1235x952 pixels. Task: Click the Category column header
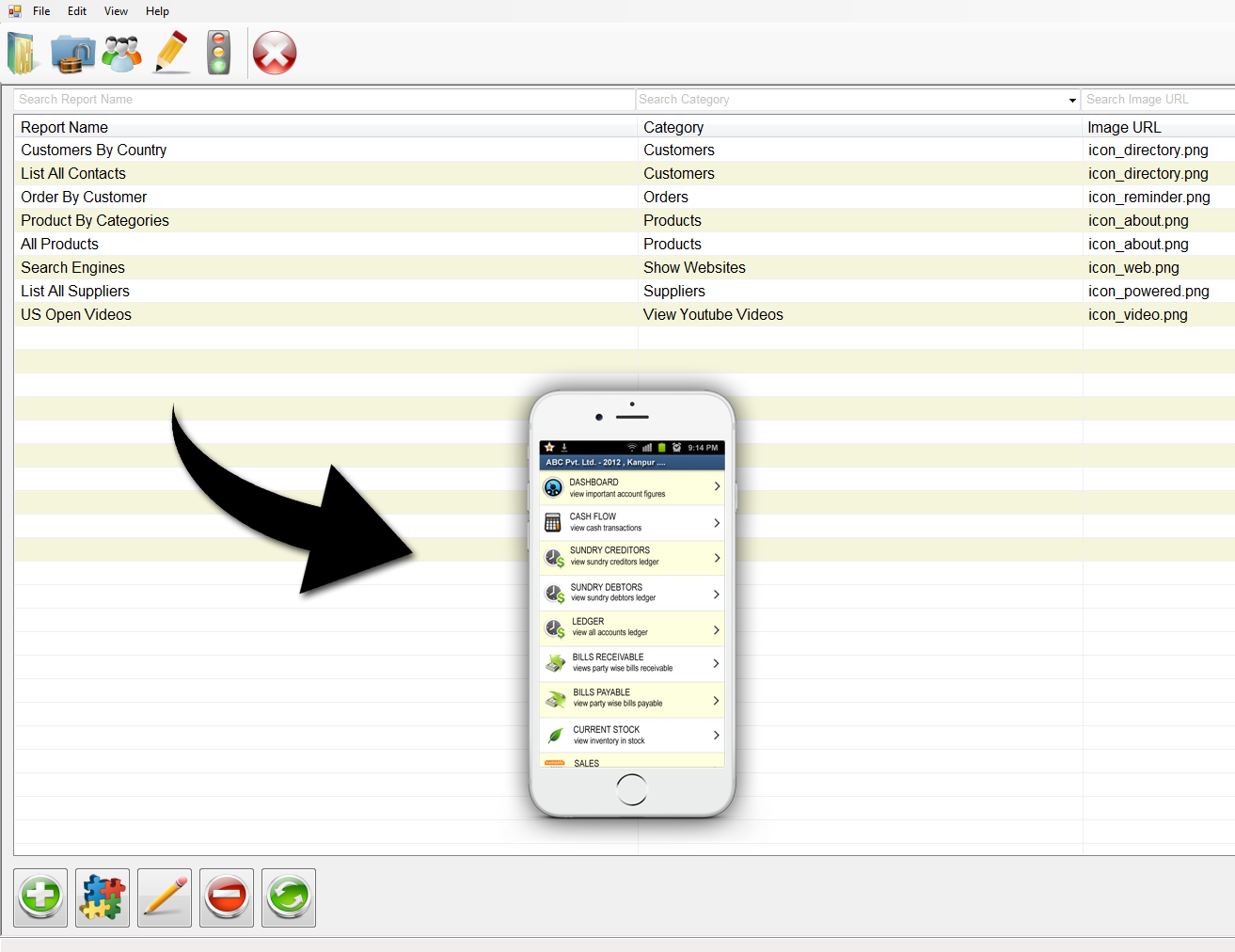[673, 127]
